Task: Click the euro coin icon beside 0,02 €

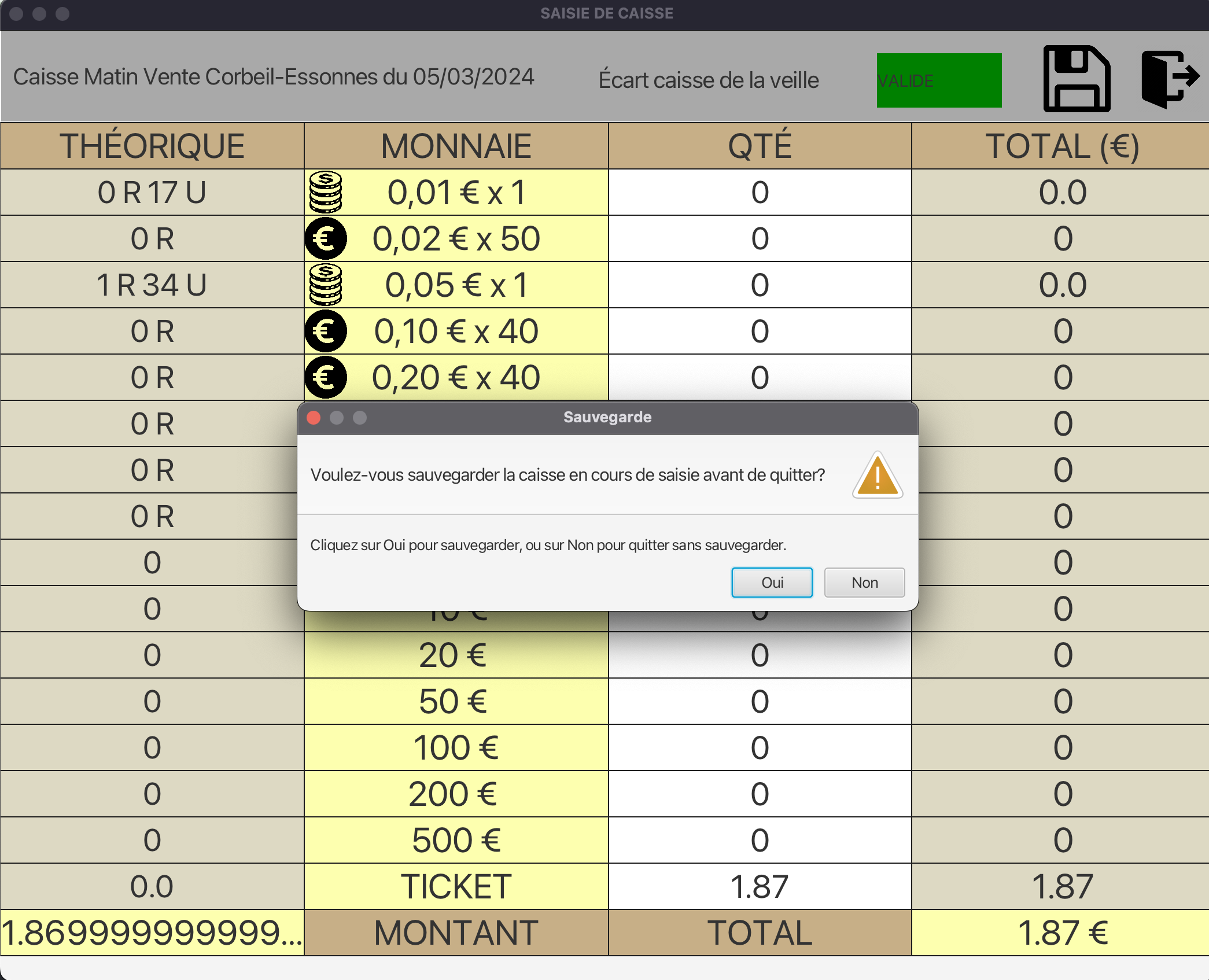Action: [325, 238]
